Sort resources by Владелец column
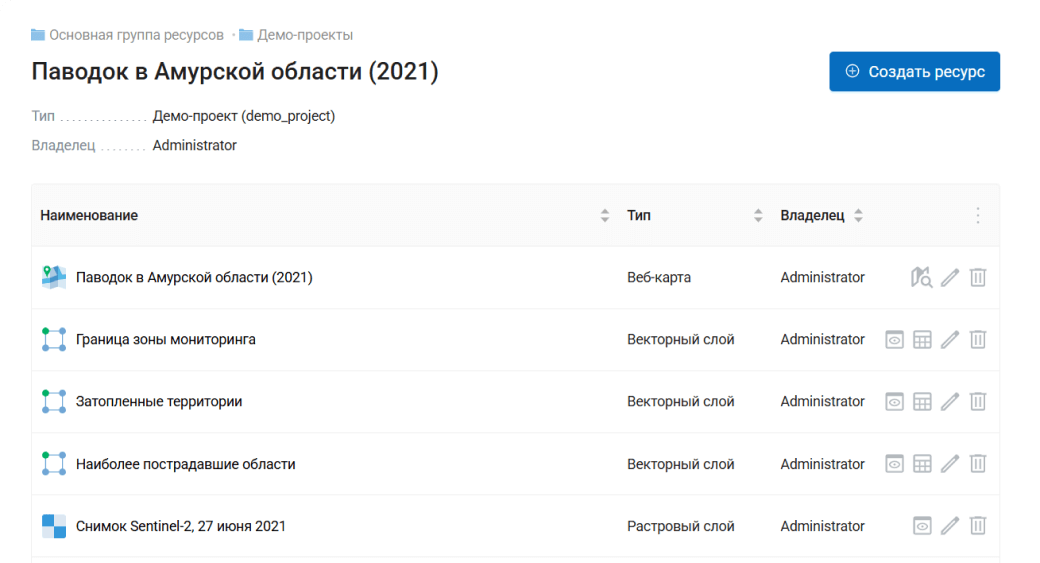The width and height of the screenshot is (1040, 563). click(858, 216)
